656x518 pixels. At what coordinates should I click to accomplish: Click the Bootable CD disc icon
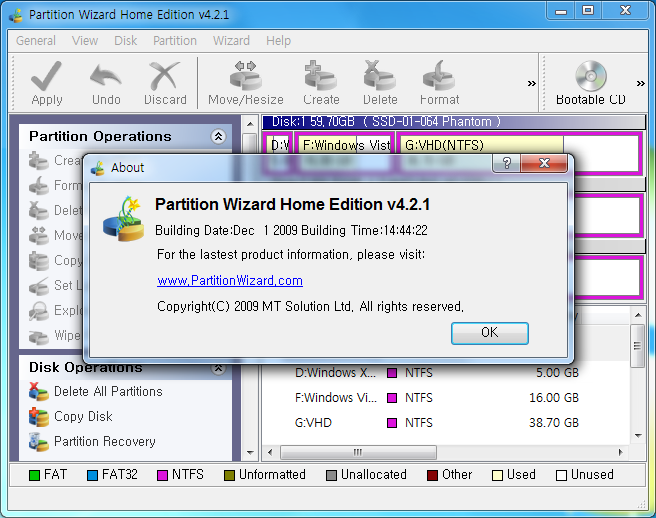[x=591, y=76]
